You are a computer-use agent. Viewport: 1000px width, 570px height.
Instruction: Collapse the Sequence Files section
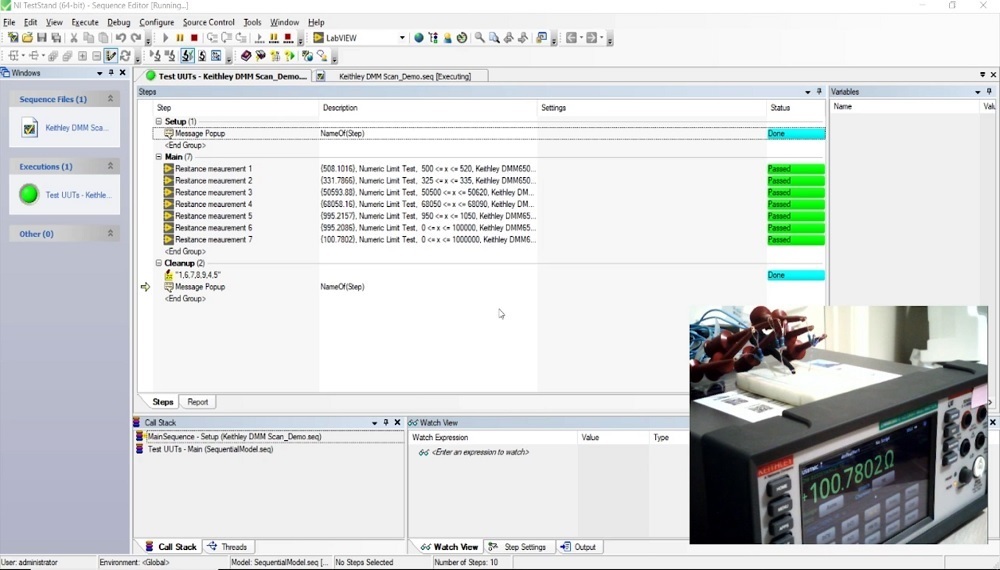tap(110, 99)
